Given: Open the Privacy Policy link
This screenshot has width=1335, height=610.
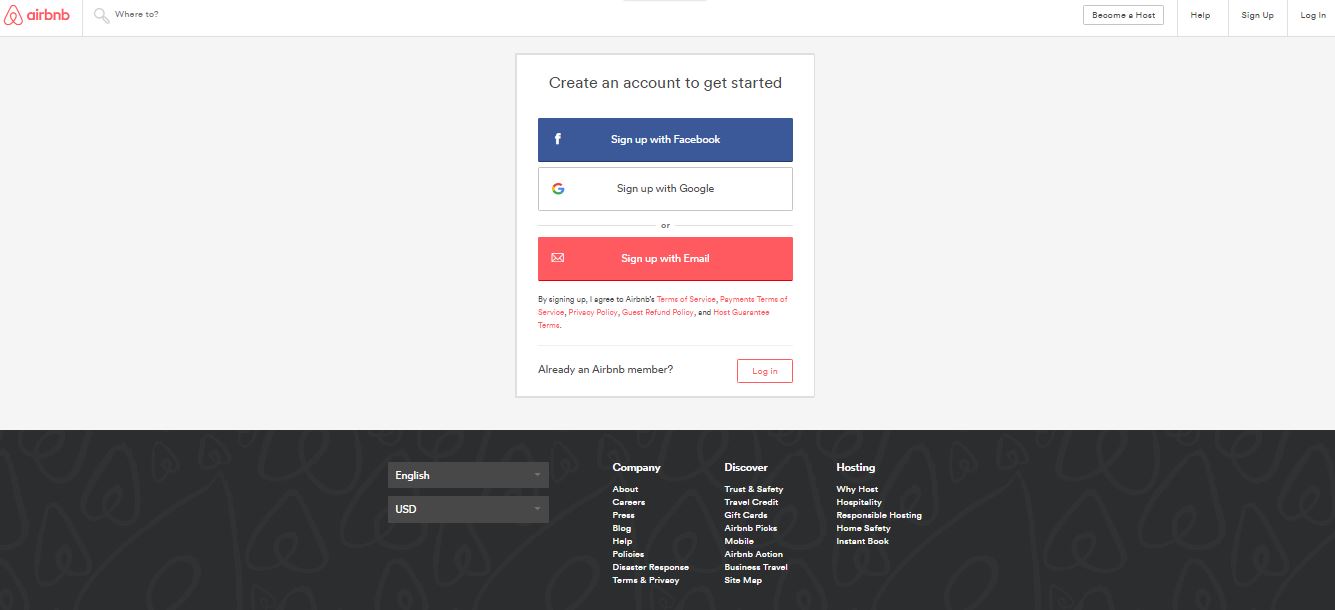Looking at the screenshot, I should pos(593,312).
